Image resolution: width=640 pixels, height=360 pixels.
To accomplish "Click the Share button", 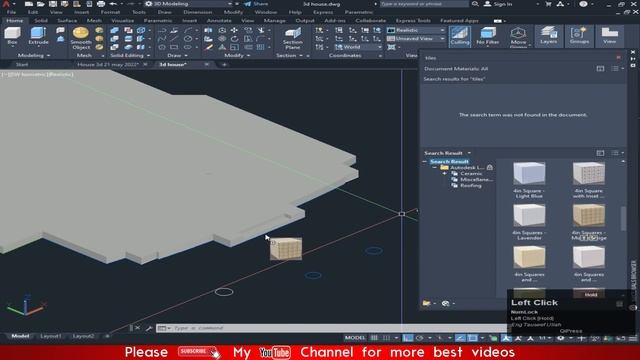I will tap(256, 4).
